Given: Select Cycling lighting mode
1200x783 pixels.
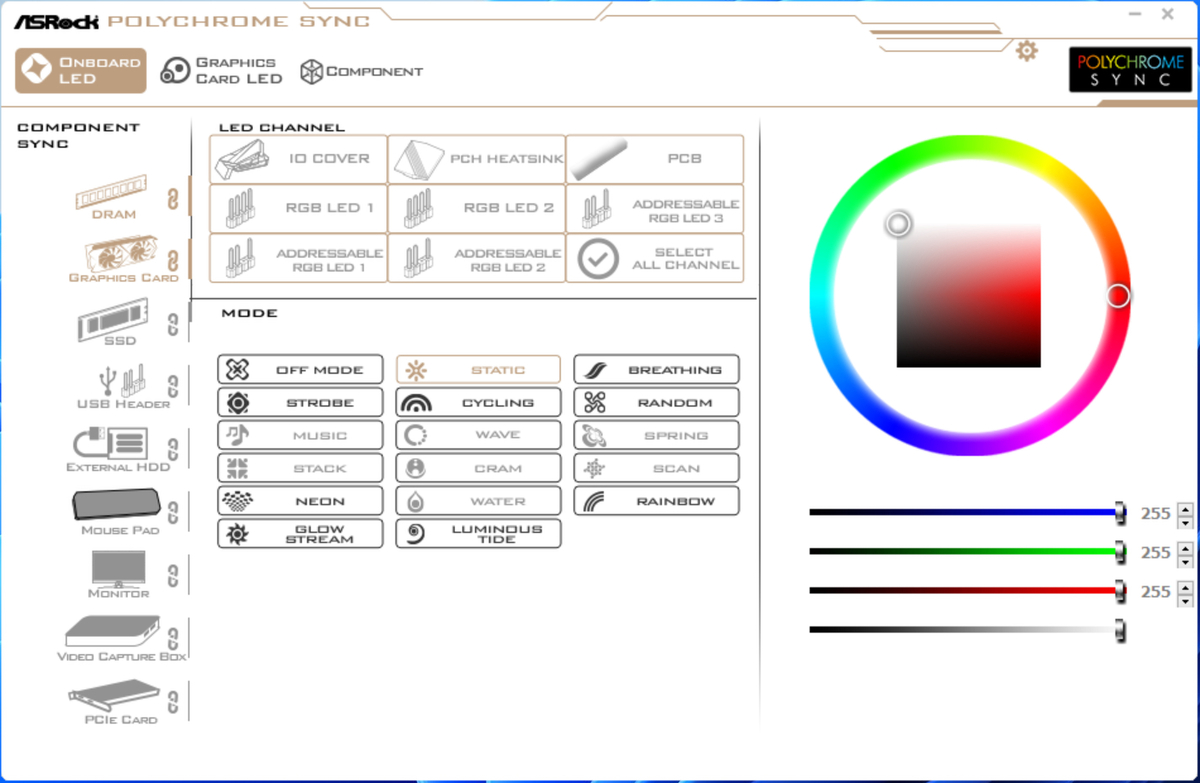Looking at the screenshot, I should coord(478,402).
